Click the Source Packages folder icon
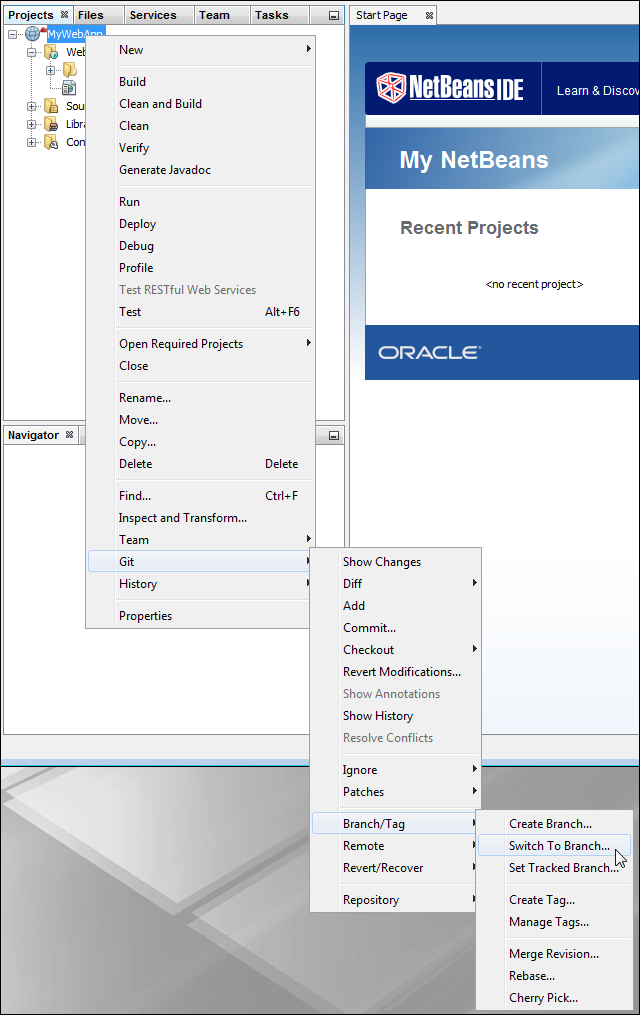640x1015 pixels. point(51,106)
